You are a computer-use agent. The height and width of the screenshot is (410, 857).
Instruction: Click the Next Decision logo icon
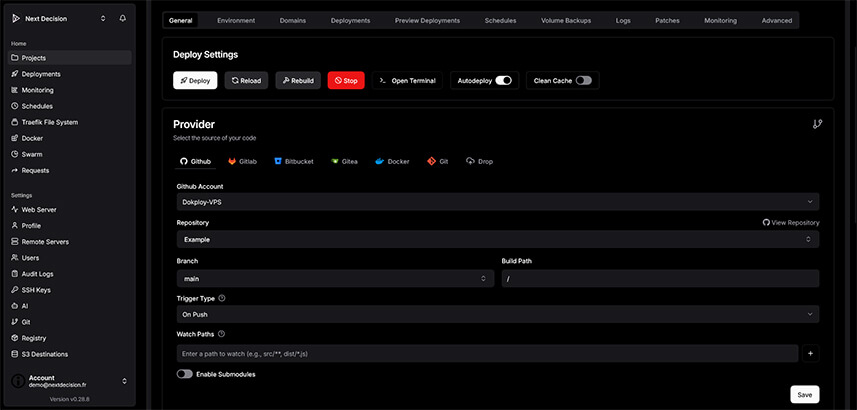point(15,19)
